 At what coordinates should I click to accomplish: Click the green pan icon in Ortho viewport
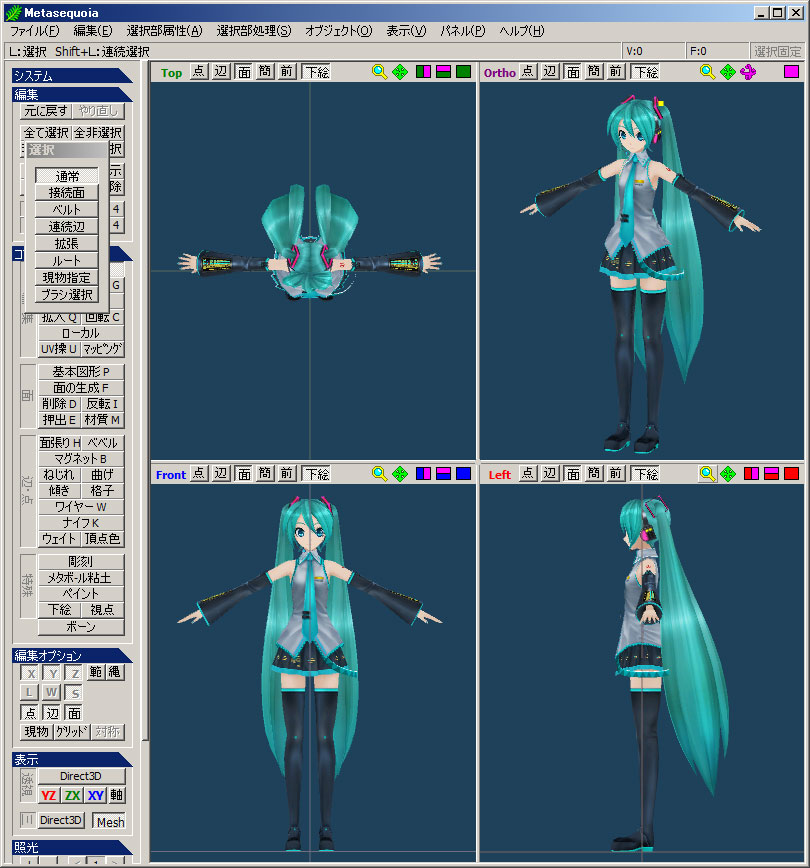tap(728, 72)
